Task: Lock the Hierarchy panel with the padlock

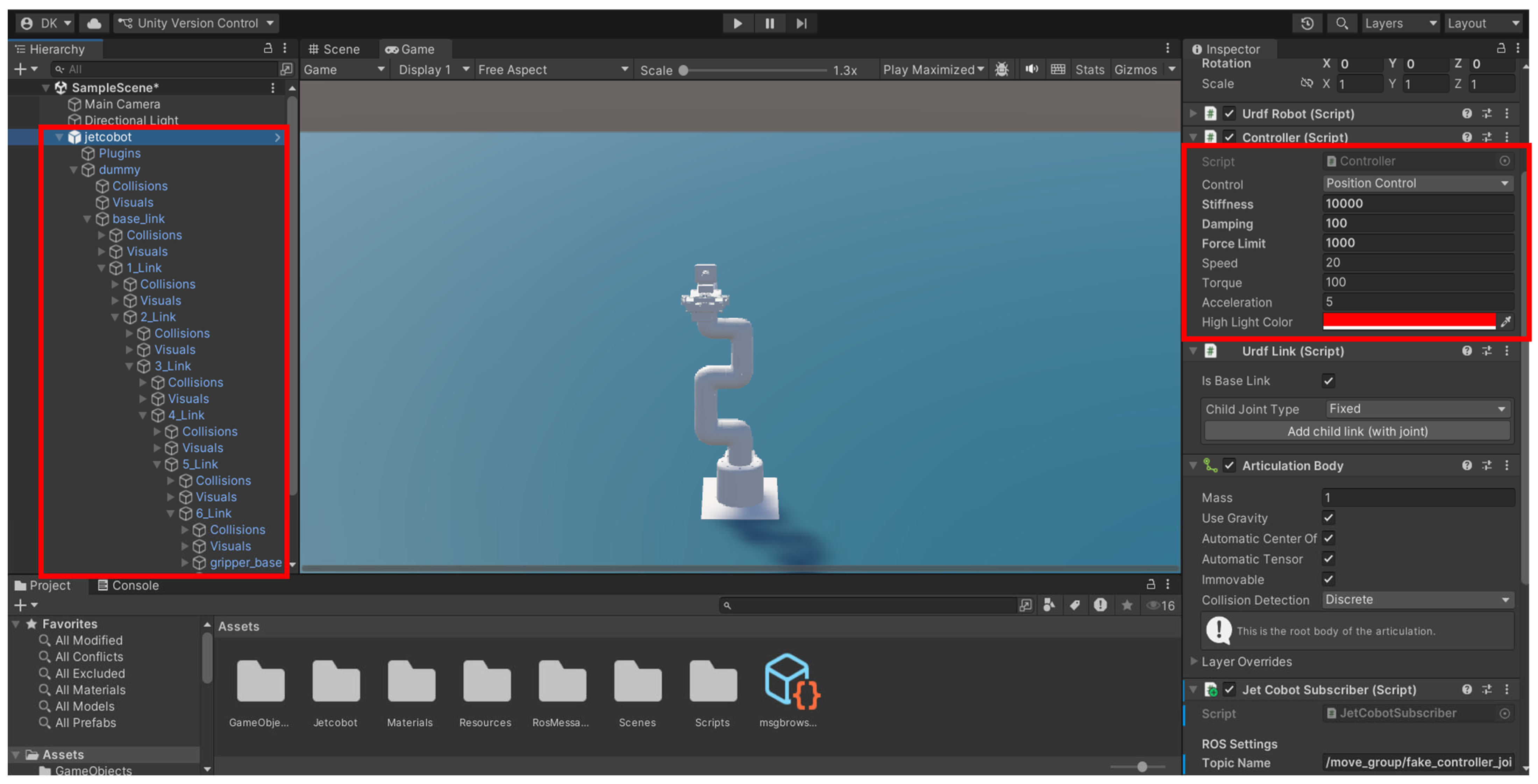Action: point(268,48)
